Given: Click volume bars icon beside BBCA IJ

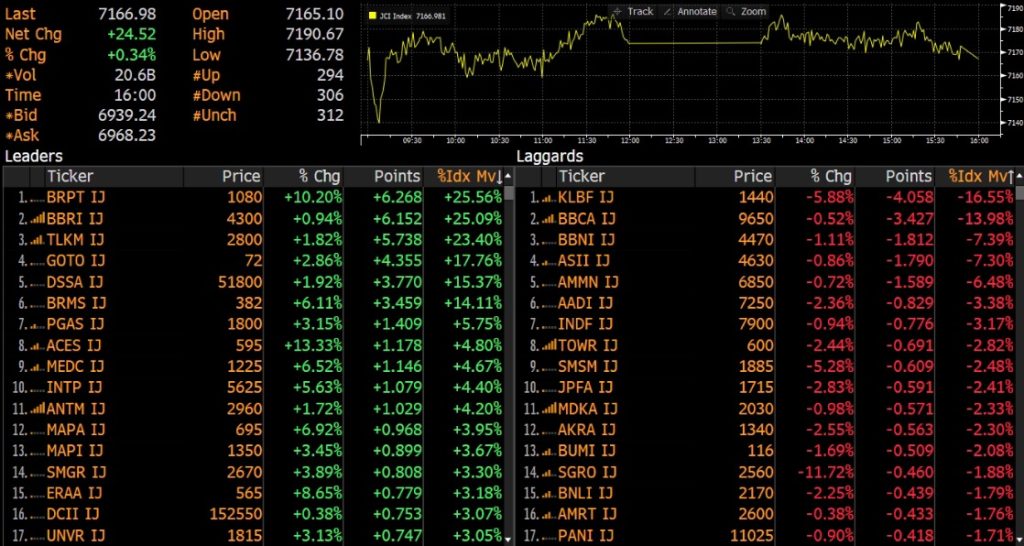Looking at the screenshot, I should [x=549, y=219].
